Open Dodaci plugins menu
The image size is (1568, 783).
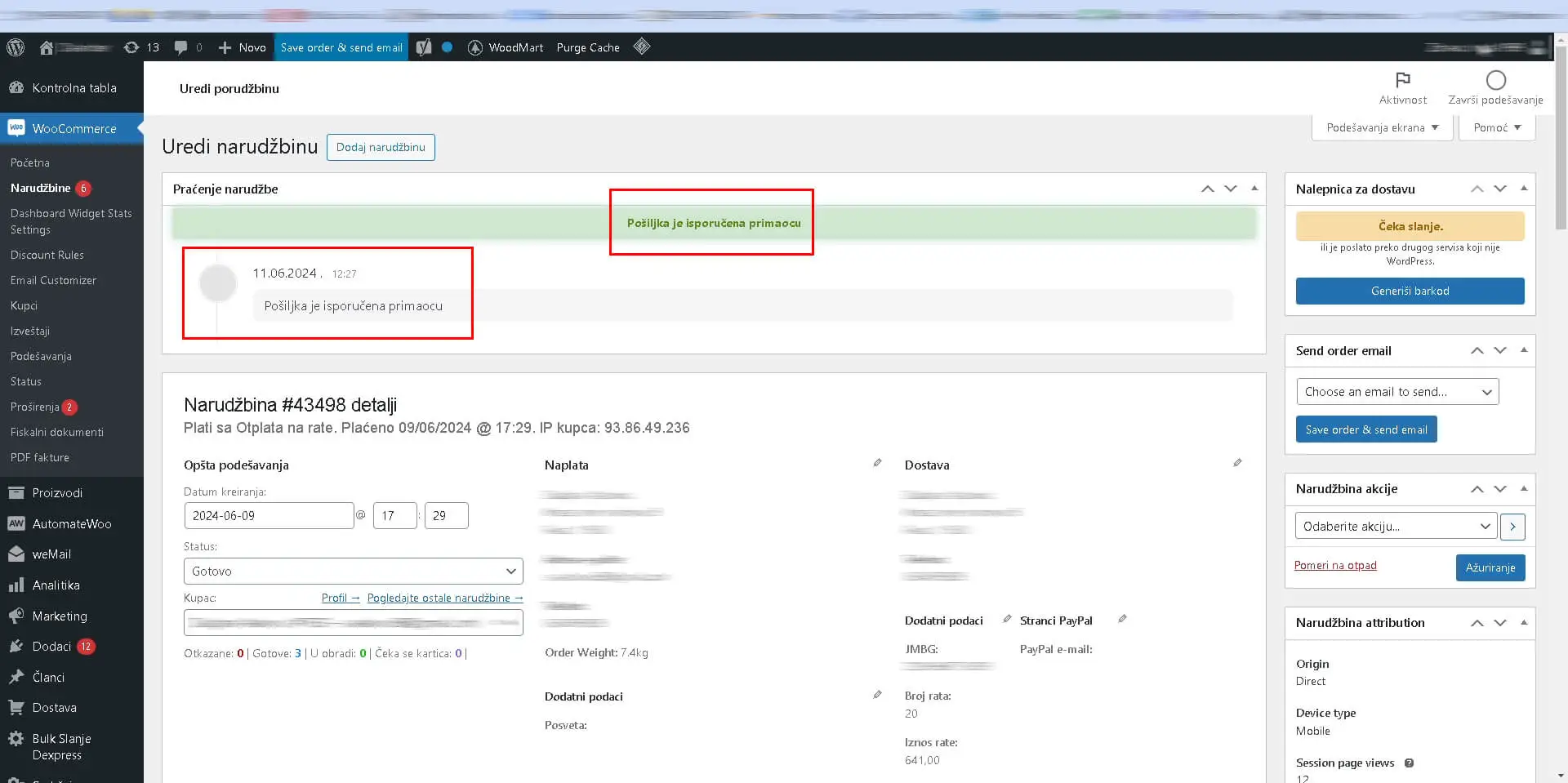click(72, 647)
